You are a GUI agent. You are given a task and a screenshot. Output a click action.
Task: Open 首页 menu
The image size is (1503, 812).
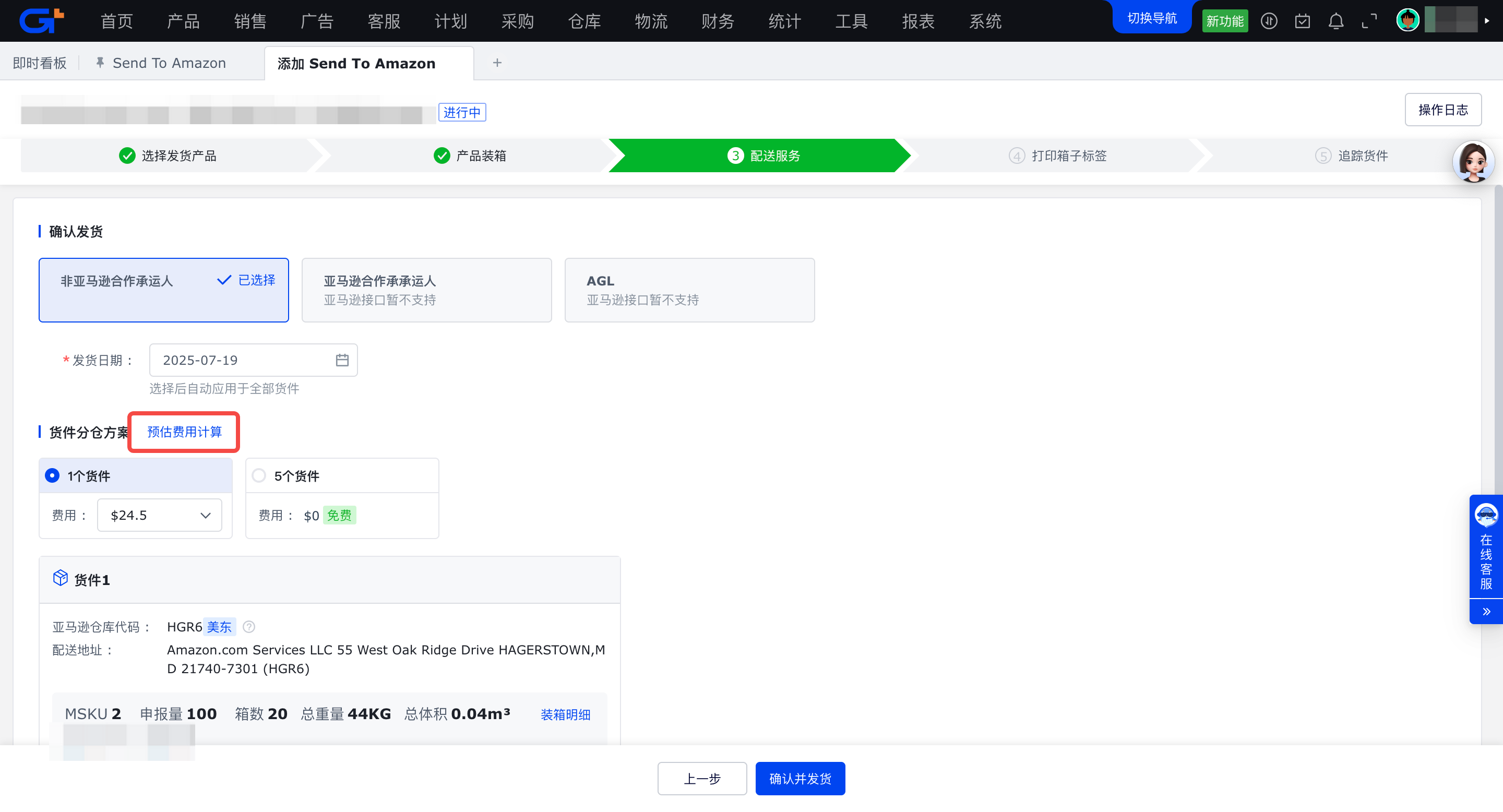pyautogui.click(x=117, y=21)
